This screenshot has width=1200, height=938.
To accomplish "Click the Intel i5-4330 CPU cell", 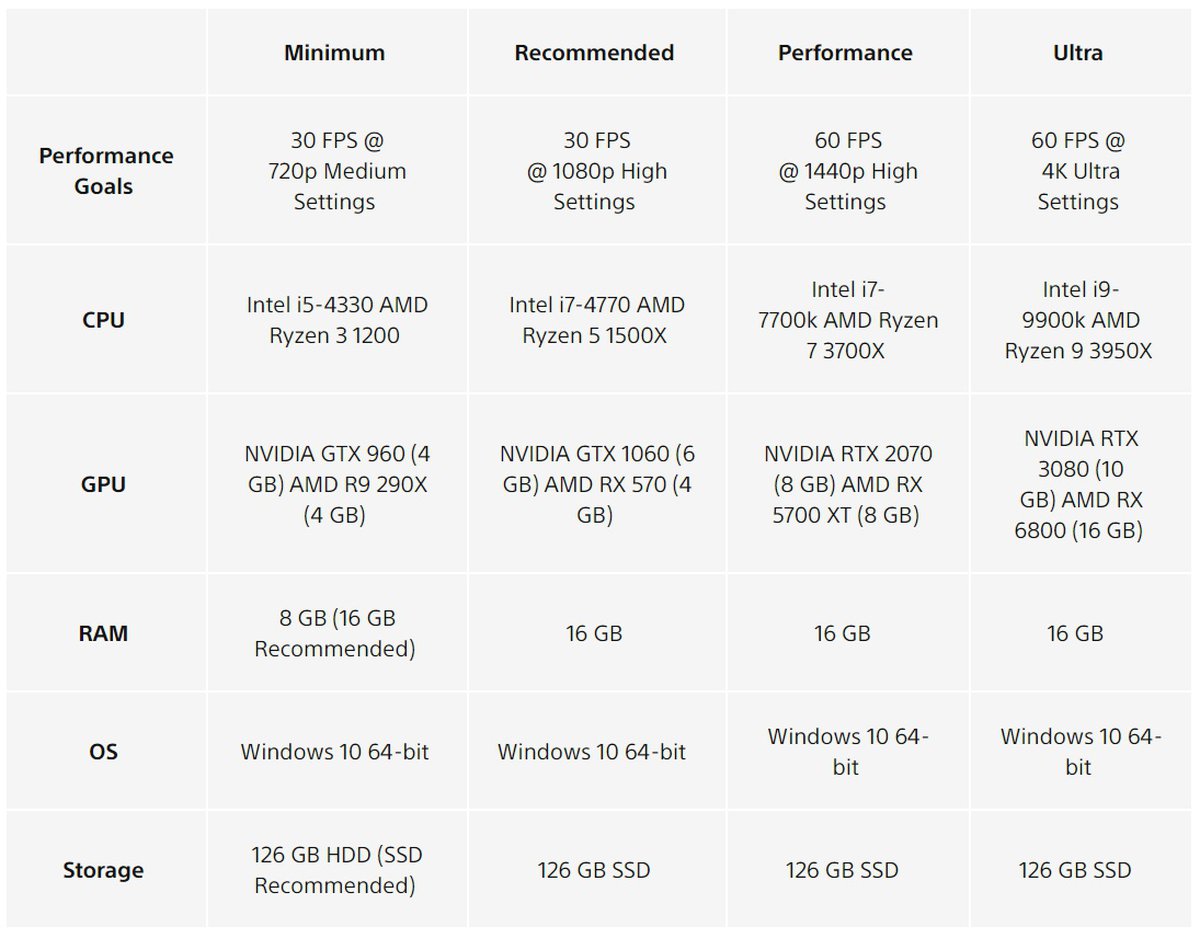I will [334, 320].
